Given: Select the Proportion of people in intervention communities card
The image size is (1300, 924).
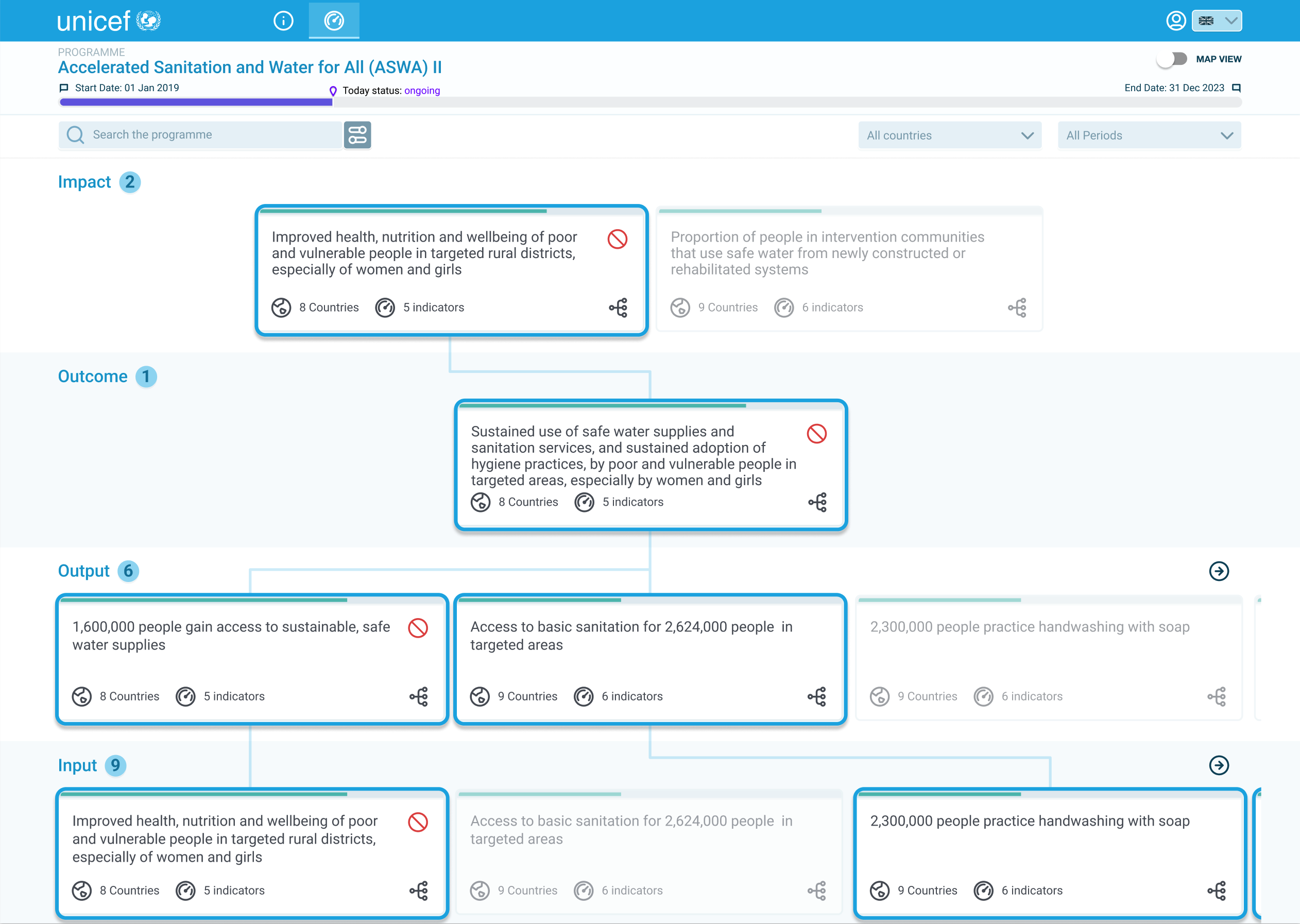Looking at the screenshot, I should (849, 269).
